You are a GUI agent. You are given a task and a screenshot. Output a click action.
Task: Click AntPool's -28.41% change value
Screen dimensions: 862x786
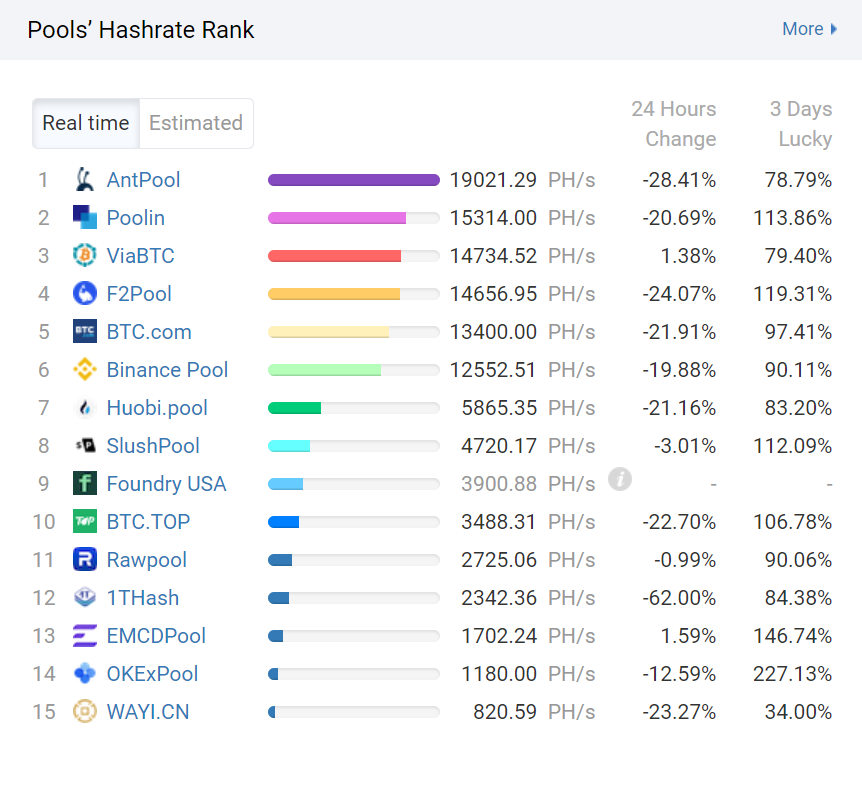[x=679, y=180]
